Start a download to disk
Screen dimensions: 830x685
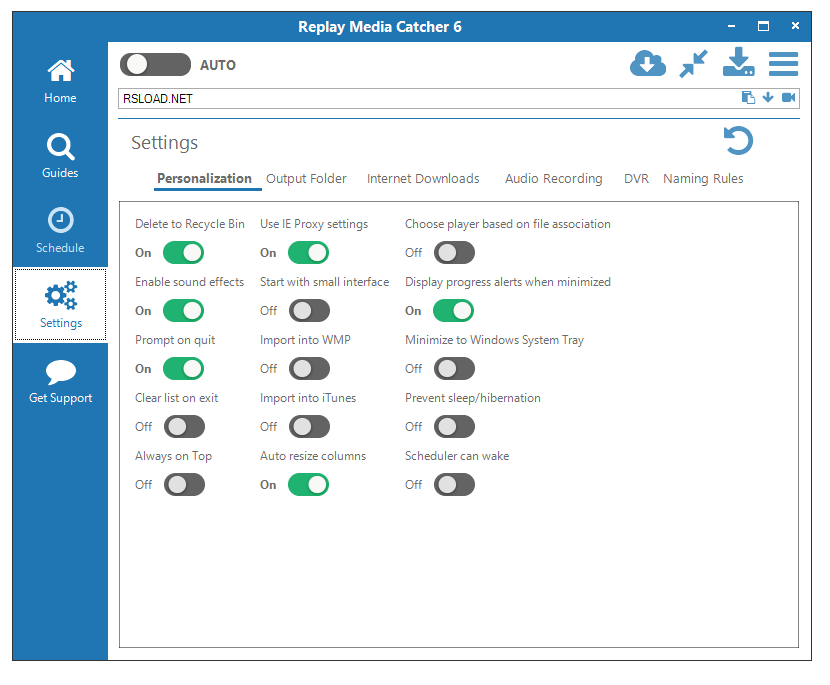click(739, 63)
